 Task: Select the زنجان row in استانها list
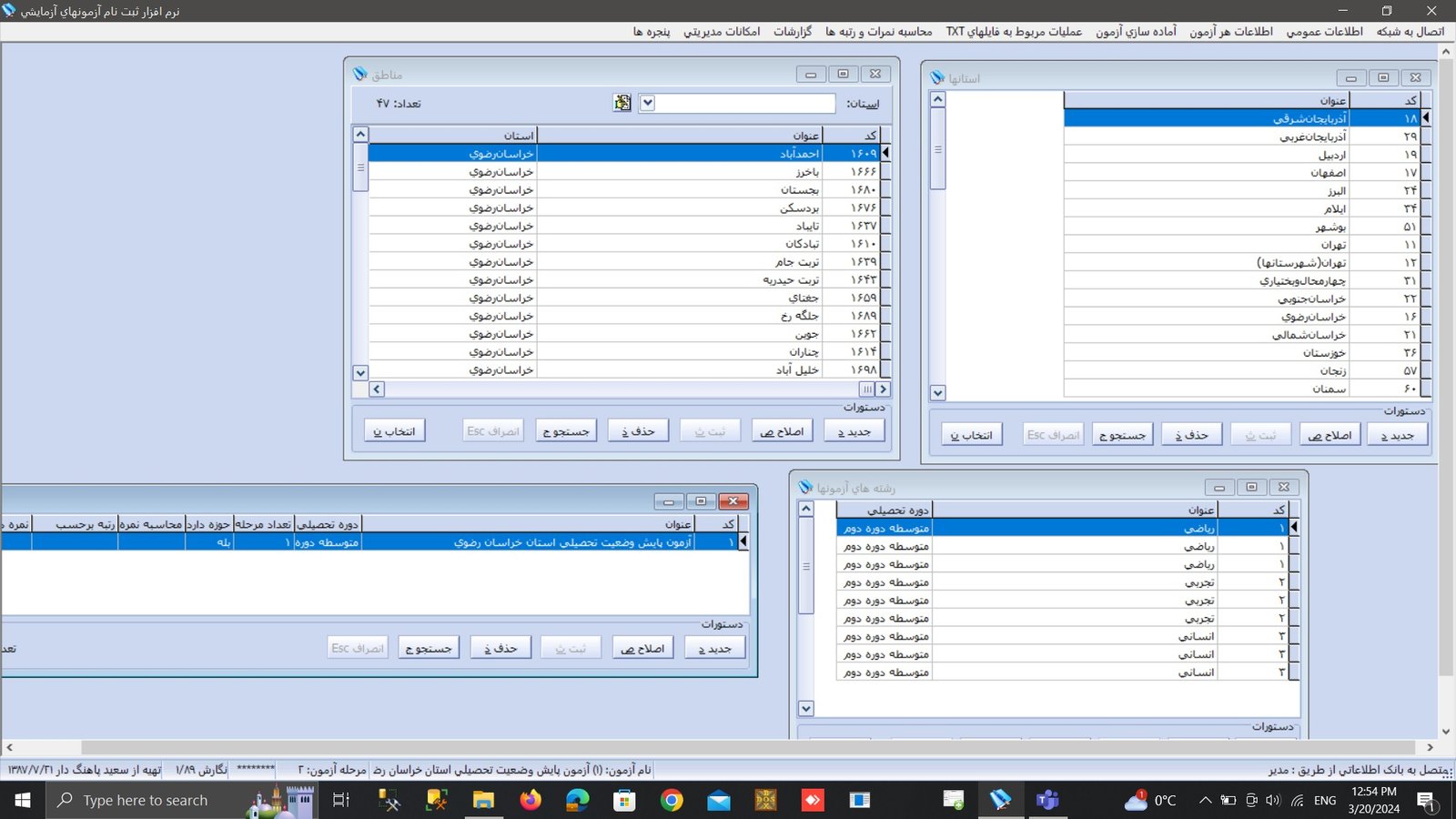coord(1242,370)
